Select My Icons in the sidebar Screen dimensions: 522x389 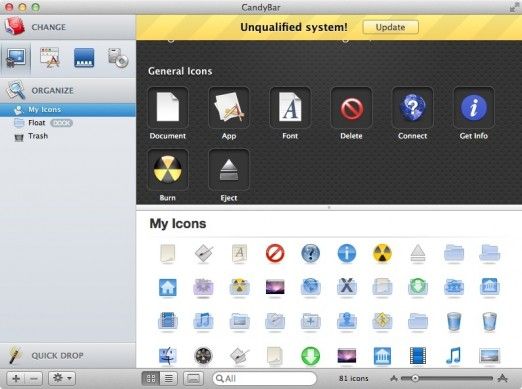pos(68,110)
